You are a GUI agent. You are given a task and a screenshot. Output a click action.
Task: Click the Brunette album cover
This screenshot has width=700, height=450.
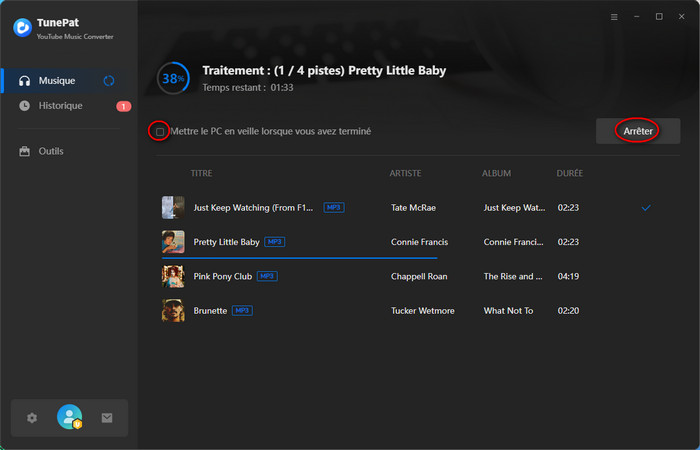pos(173,311)
